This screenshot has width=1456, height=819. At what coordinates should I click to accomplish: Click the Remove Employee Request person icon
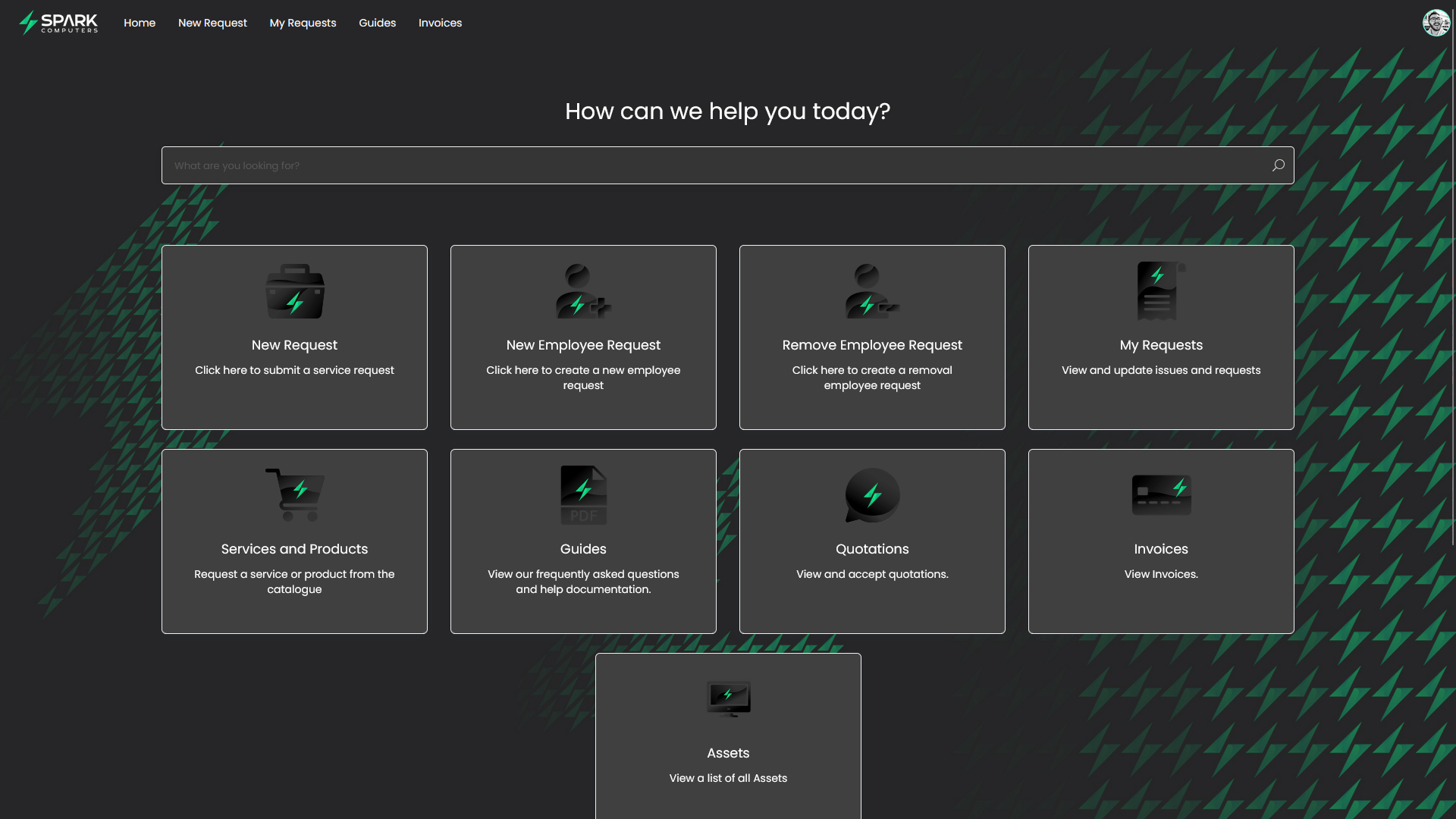click(x=871, y=291)
